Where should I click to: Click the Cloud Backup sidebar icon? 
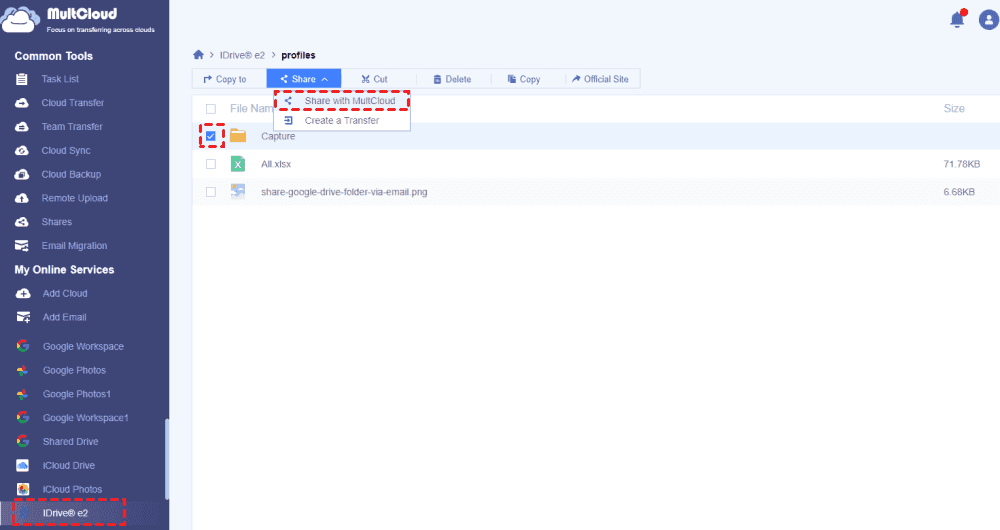pos(22,174)
